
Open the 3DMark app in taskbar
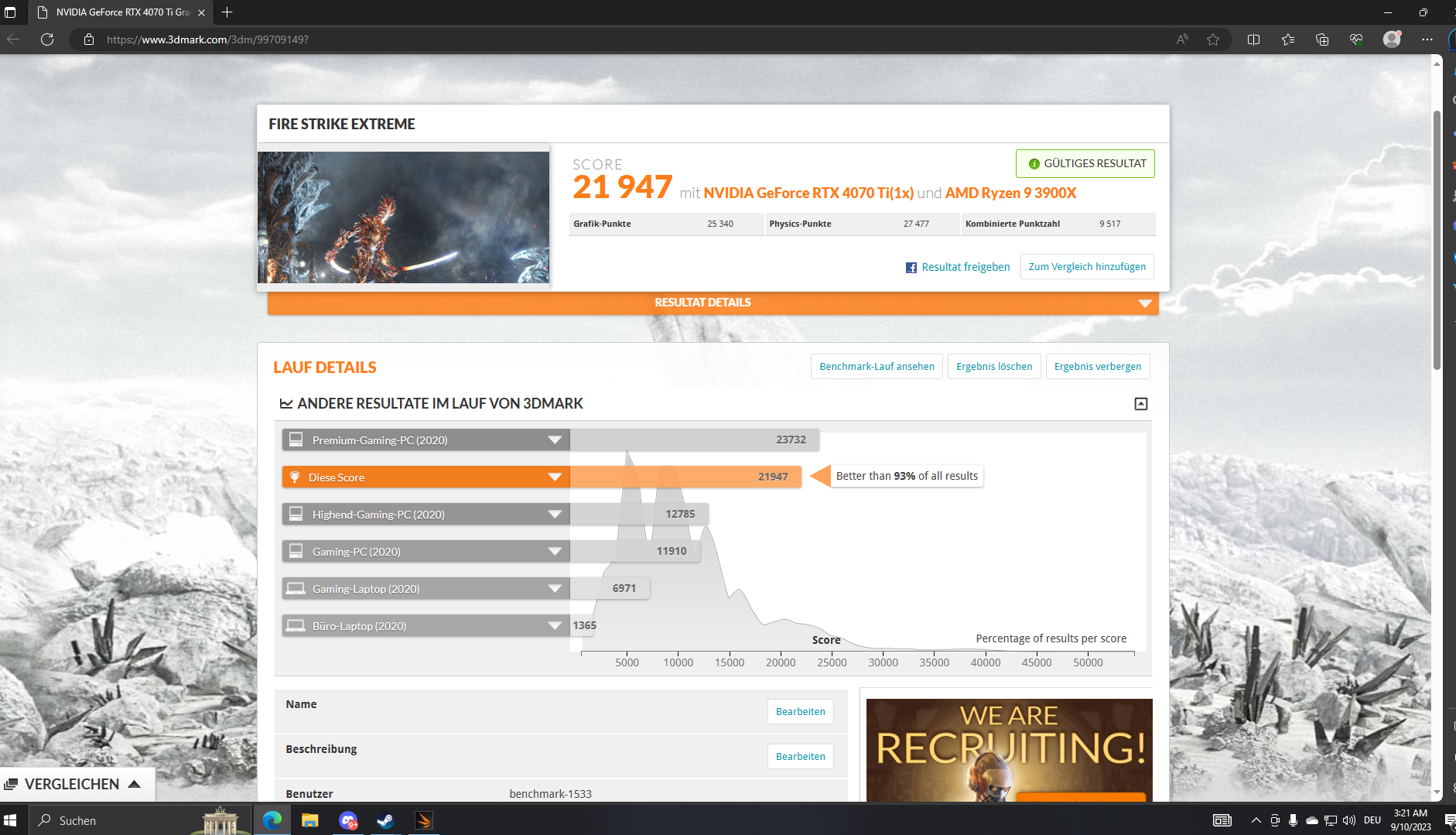coord(424,820)
